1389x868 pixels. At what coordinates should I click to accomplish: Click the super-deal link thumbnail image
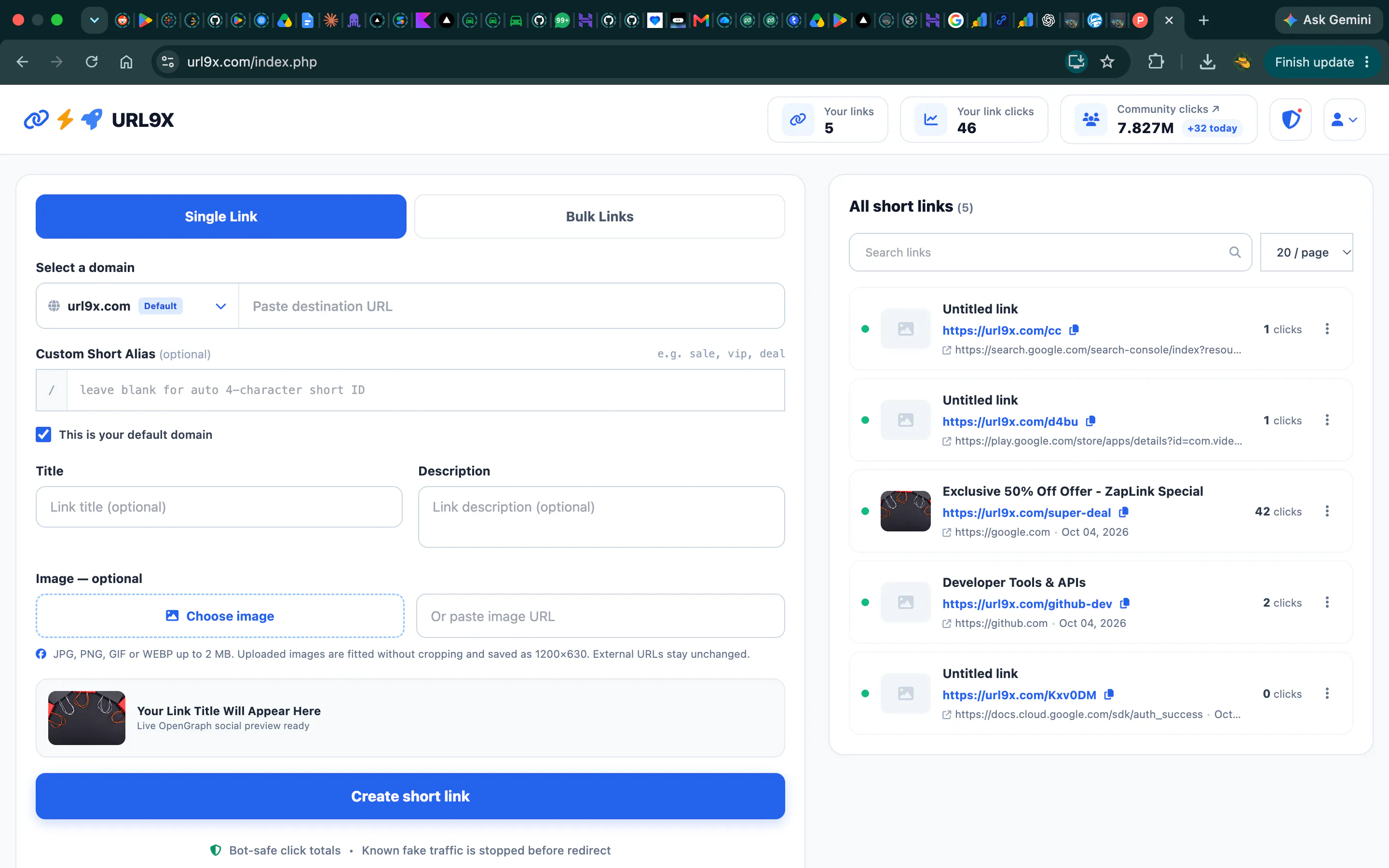coord(905,511)
